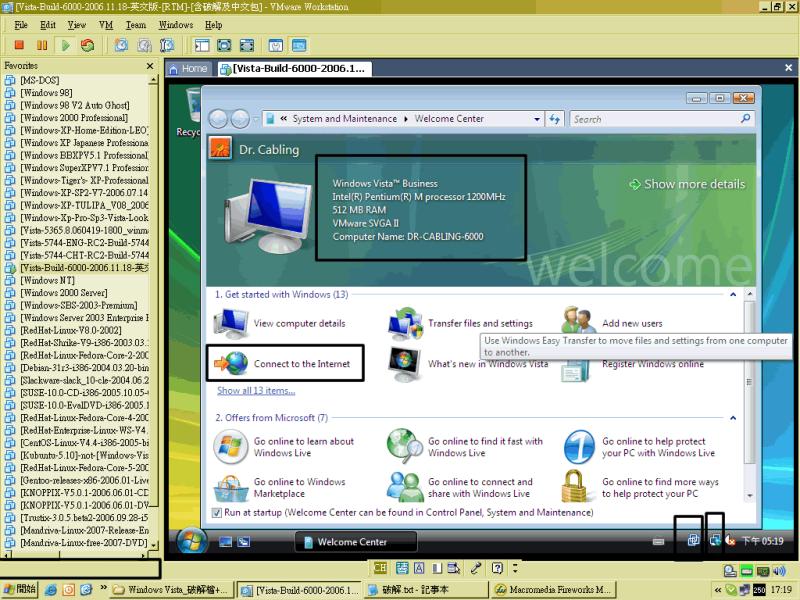Open the Edit menu
This screenshot has width=800, height=600.
pos(48,25)
